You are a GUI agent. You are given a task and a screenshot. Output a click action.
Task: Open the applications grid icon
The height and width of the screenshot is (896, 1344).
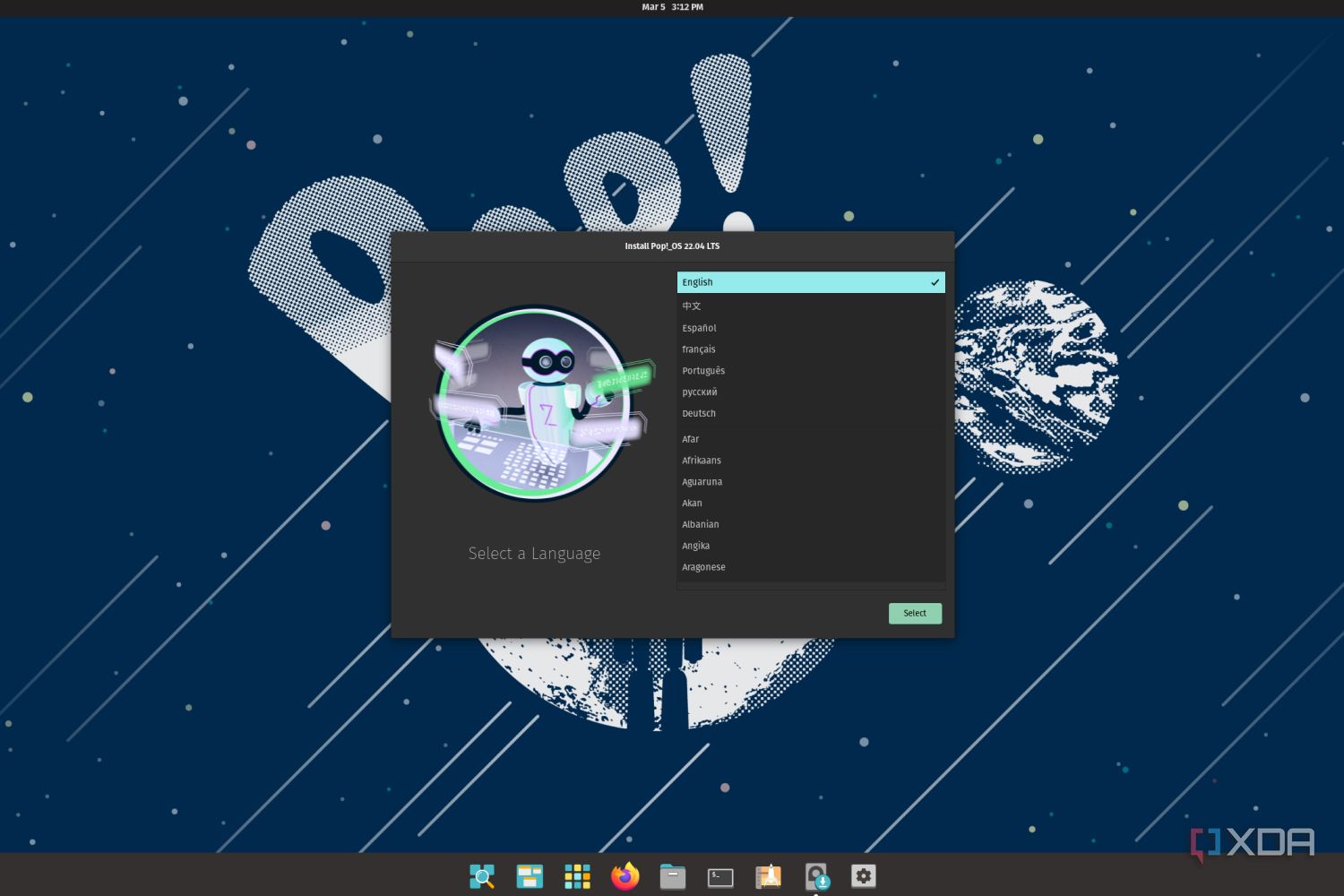click(x=578, y=876)
